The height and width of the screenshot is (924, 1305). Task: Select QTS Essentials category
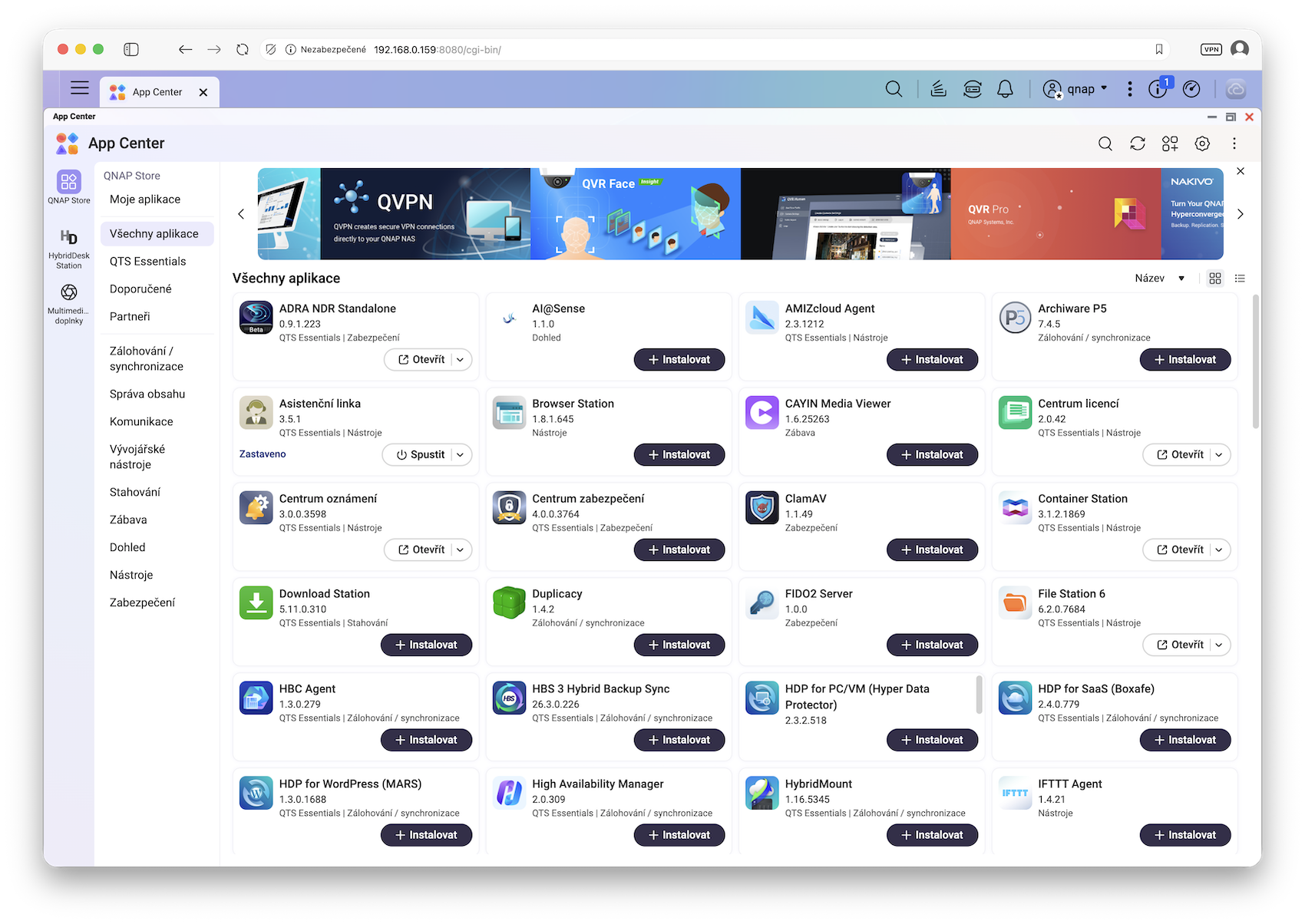point(147,262)
